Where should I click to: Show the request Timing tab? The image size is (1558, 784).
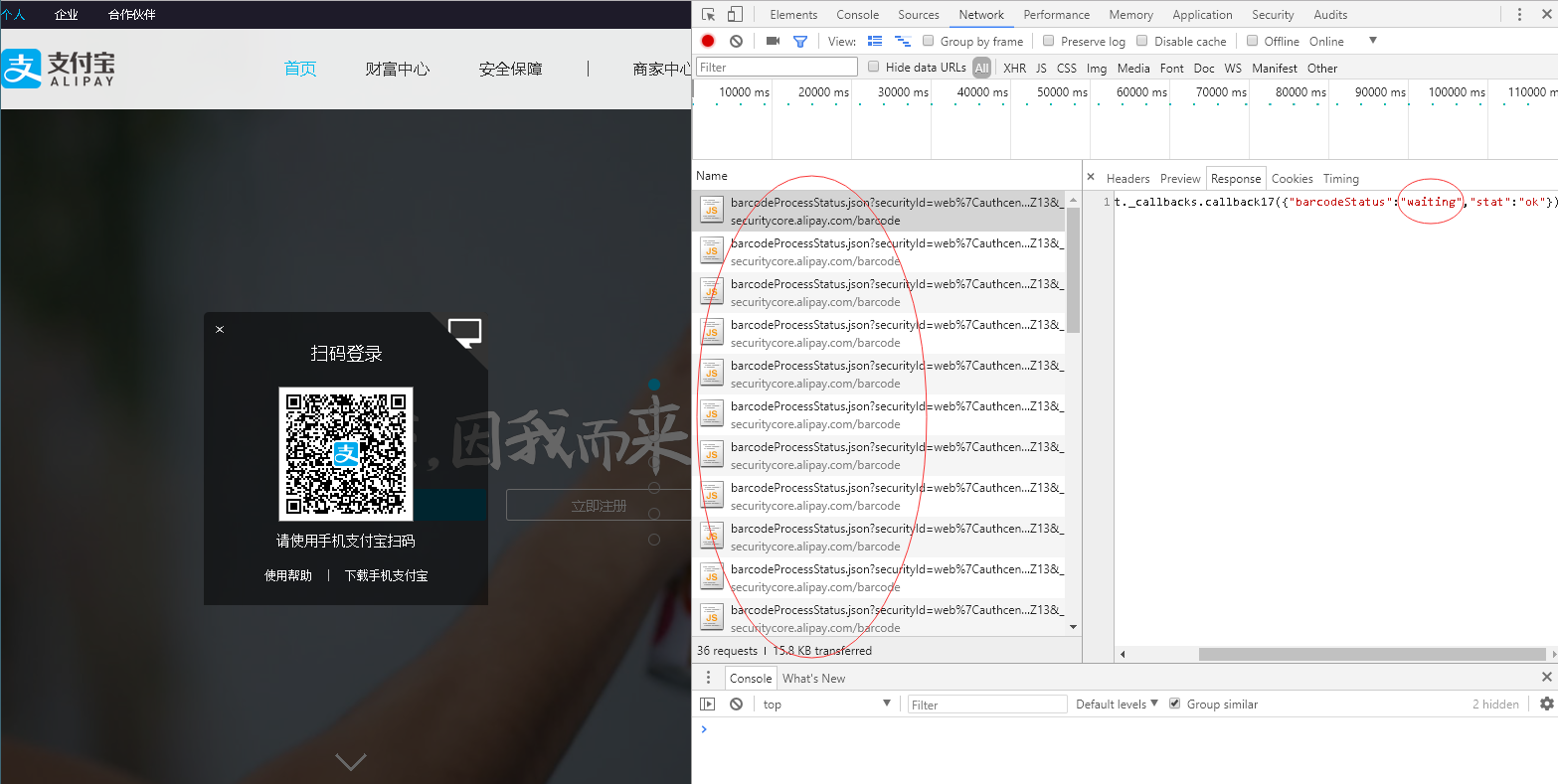coord(1340,178)
